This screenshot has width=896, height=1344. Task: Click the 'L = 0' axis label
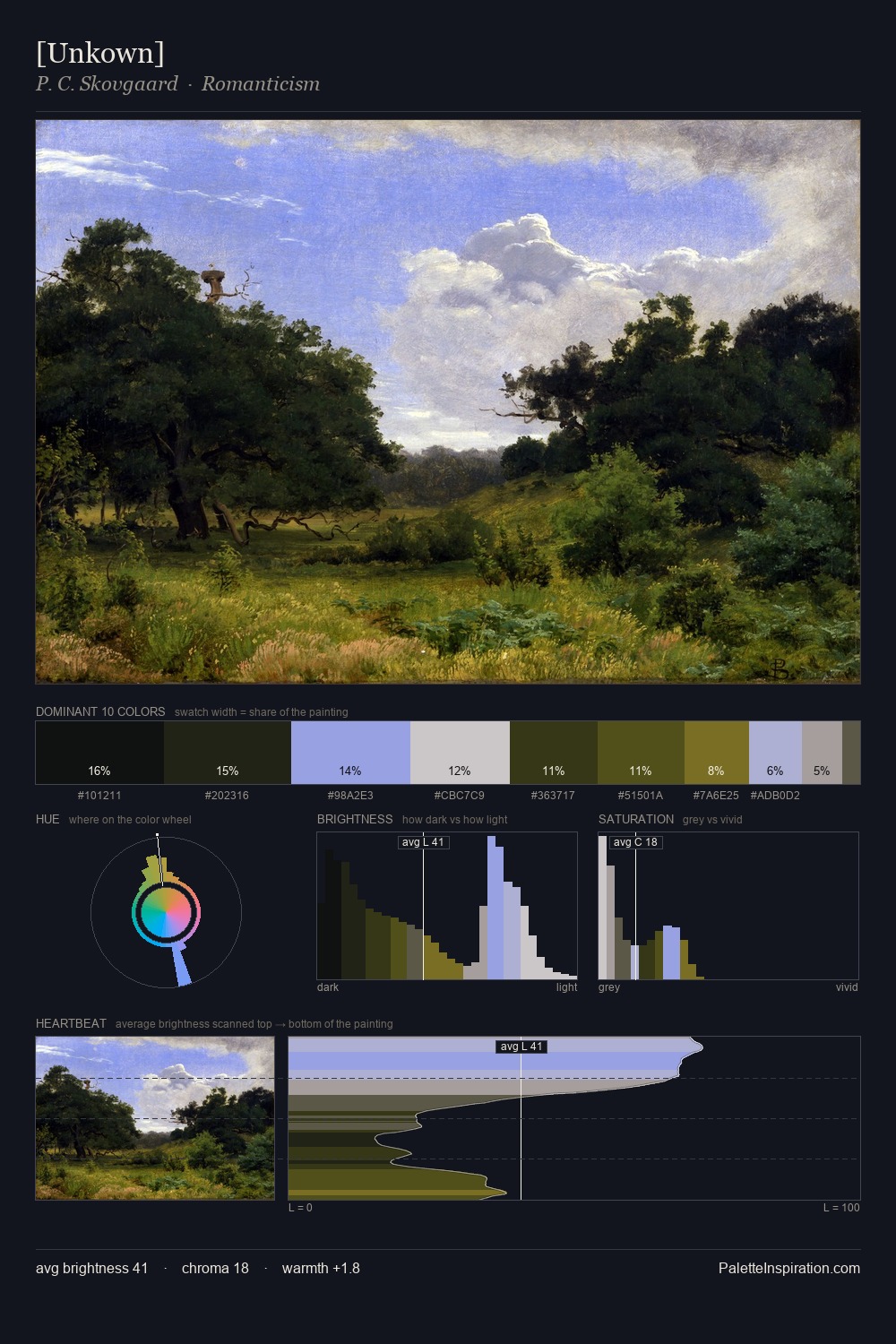(300, 1208)
